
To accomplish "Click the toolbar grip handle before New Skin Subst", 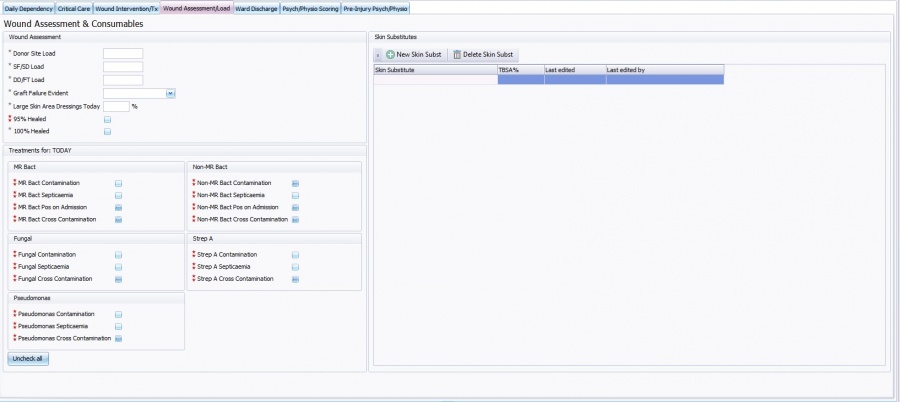I will [x=378, y=54].
